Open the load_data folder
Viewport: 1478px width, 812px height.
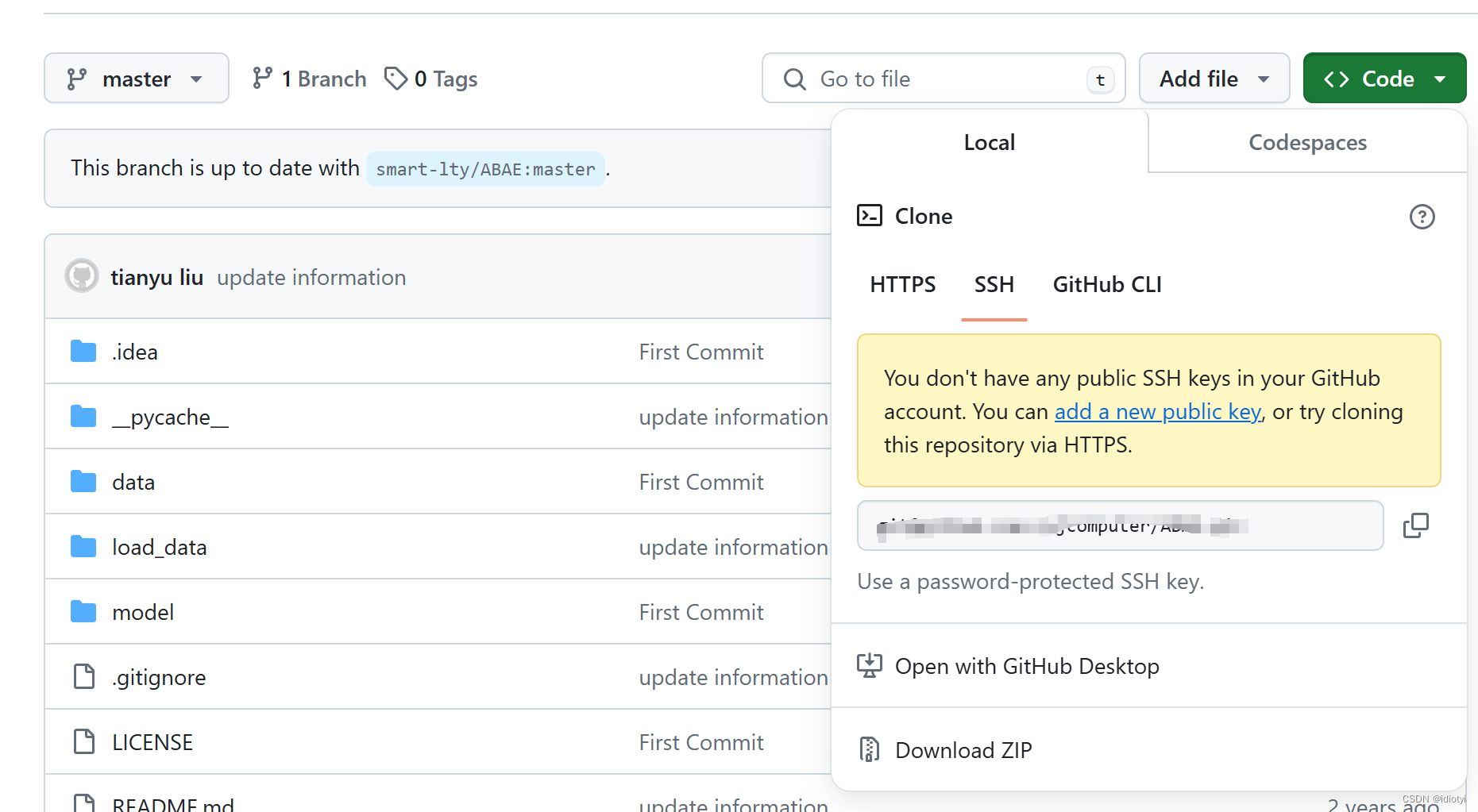[x=159, y=548]
